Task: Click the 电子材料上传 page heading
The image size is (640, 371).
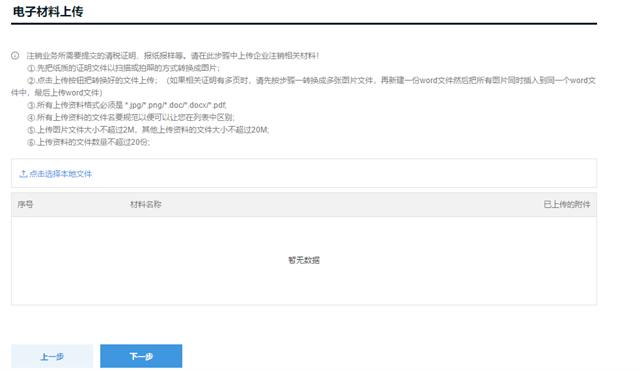Action: (48, 12)
